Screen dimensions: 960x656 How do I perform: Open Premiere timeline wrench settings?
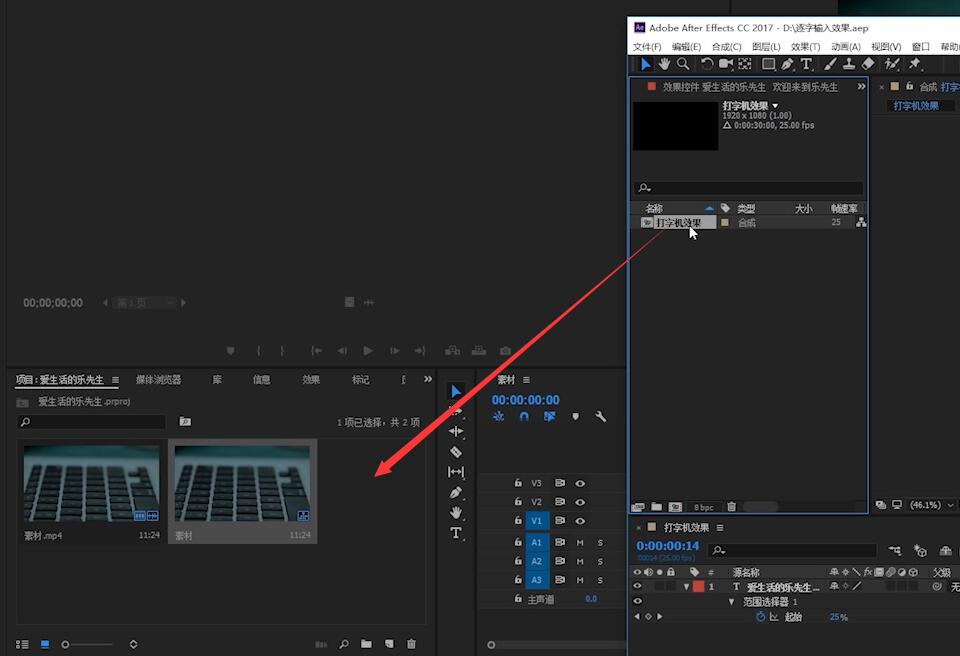pyautogui.click(x=601, y=417)
